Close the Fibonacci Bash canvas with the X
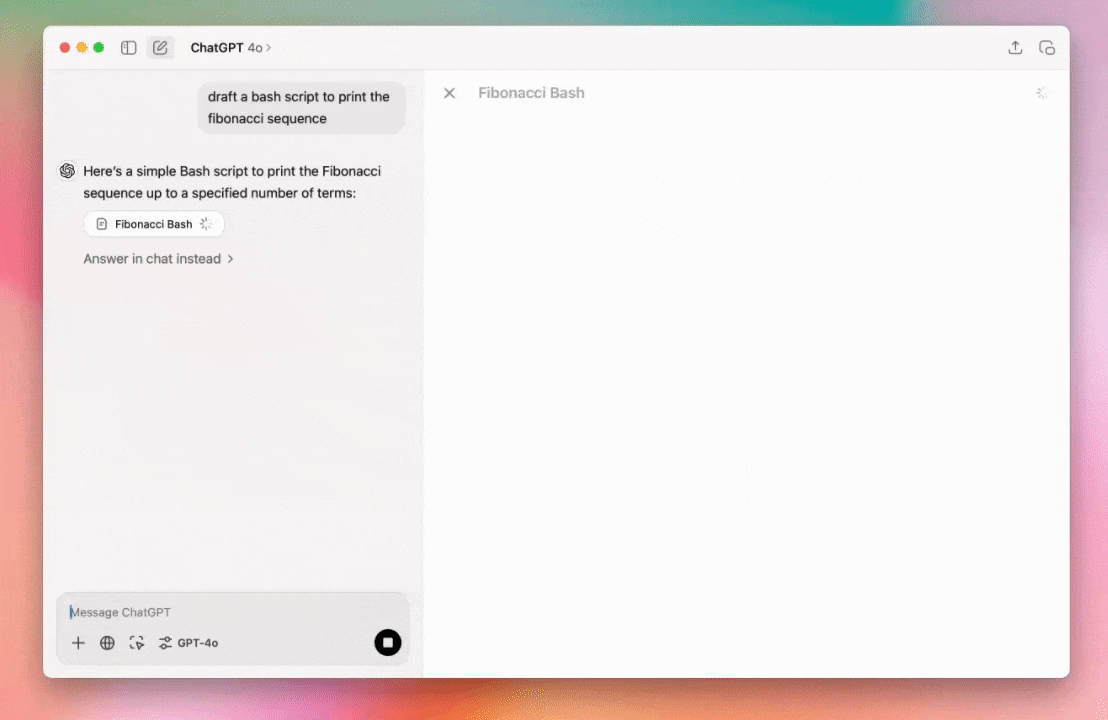This screenshot has height=720, width=1108. (x=449, y=92)
